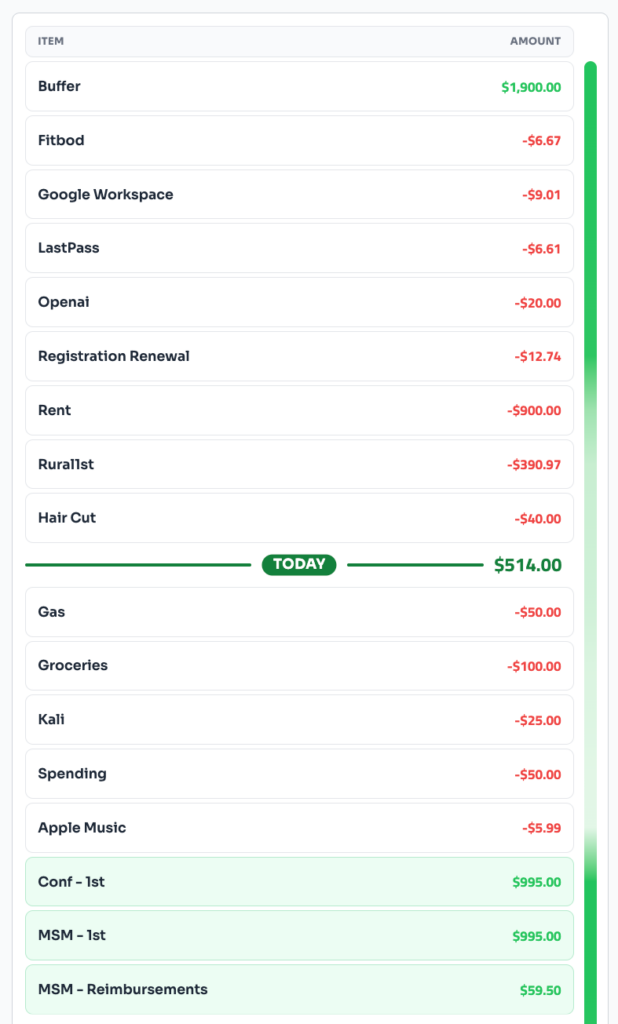Open the Apple Music subscription row

tap(299, 828)
